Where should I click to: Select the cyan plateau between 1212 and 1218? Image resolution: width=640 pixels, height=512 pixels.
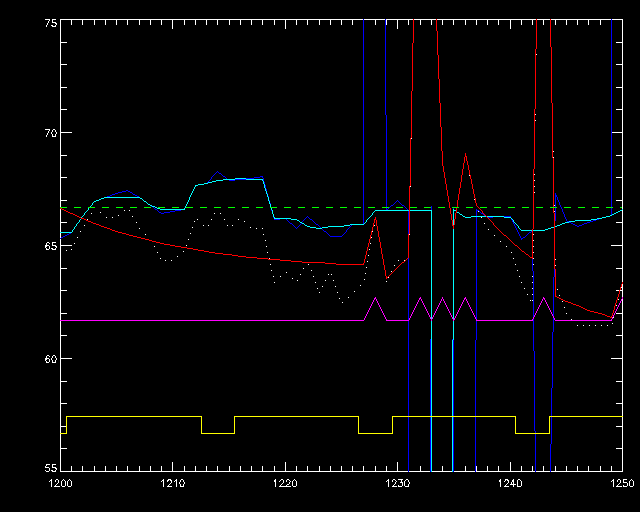tap(230, 180)
